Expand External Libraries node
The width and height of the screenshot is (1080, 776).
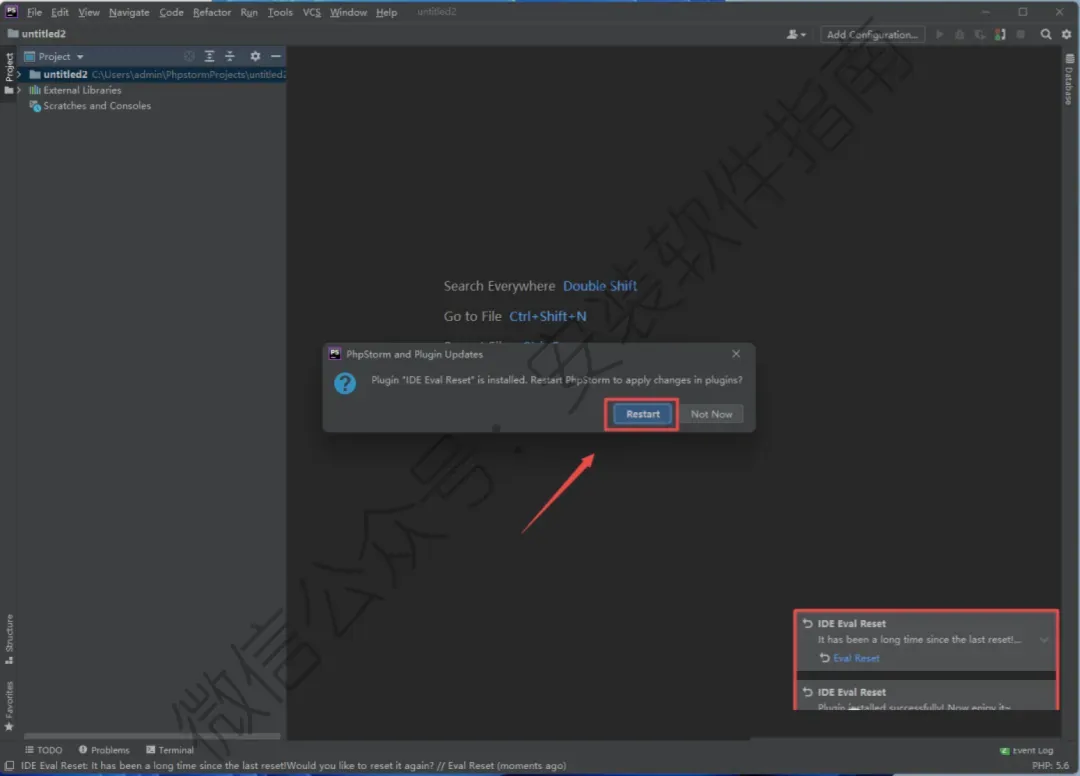(19, 90)
